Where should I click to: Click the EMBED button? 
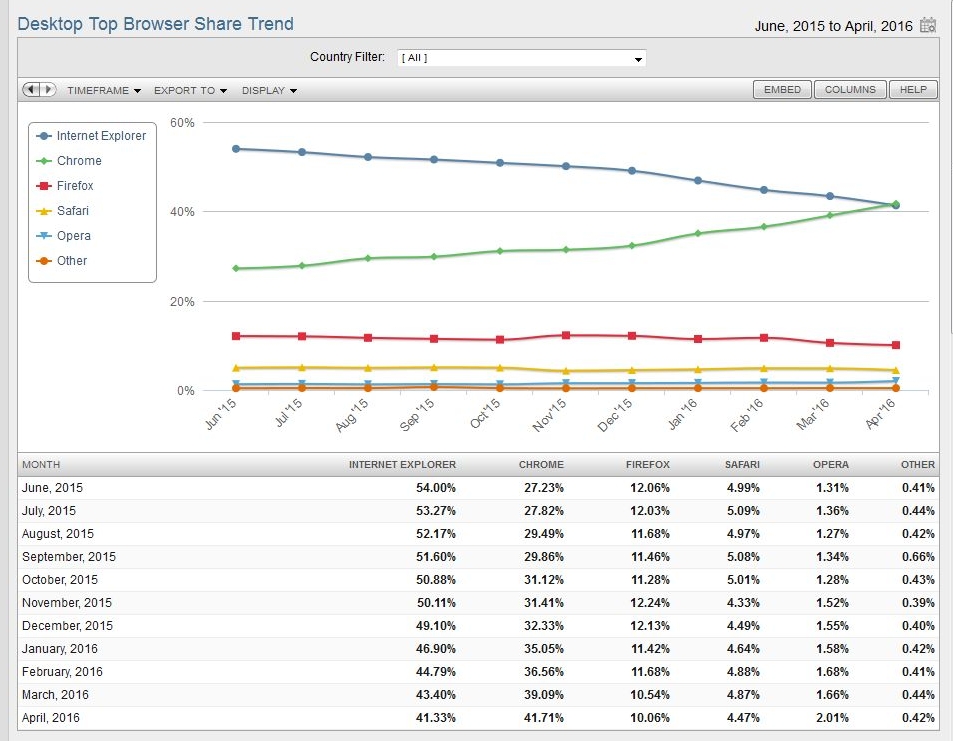pyautogui.click(x=782, y=89)
